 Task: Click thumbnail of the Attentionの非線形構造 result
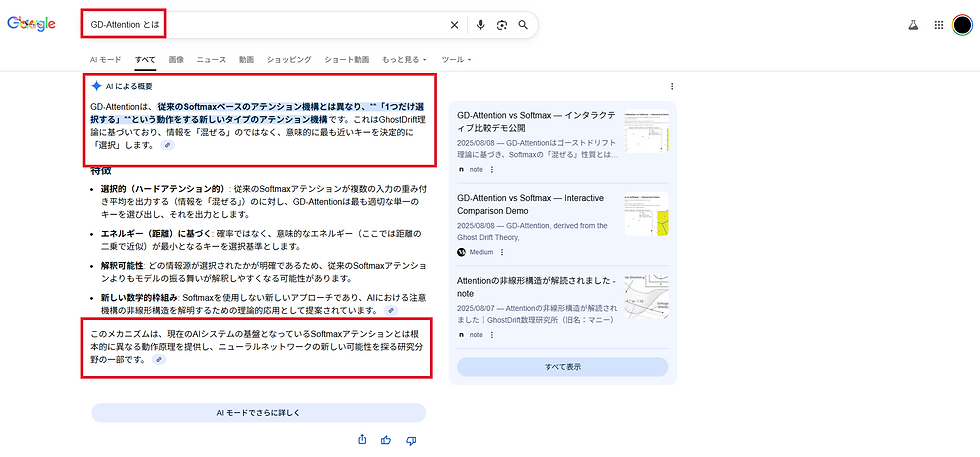click(646, 294)
